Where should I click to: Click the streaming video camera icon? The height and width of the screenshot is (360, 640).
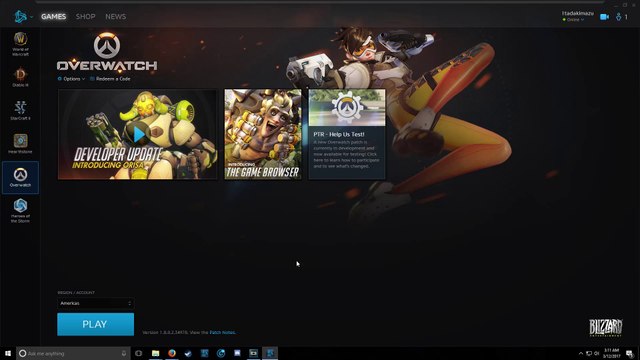[x=604, y=17]
